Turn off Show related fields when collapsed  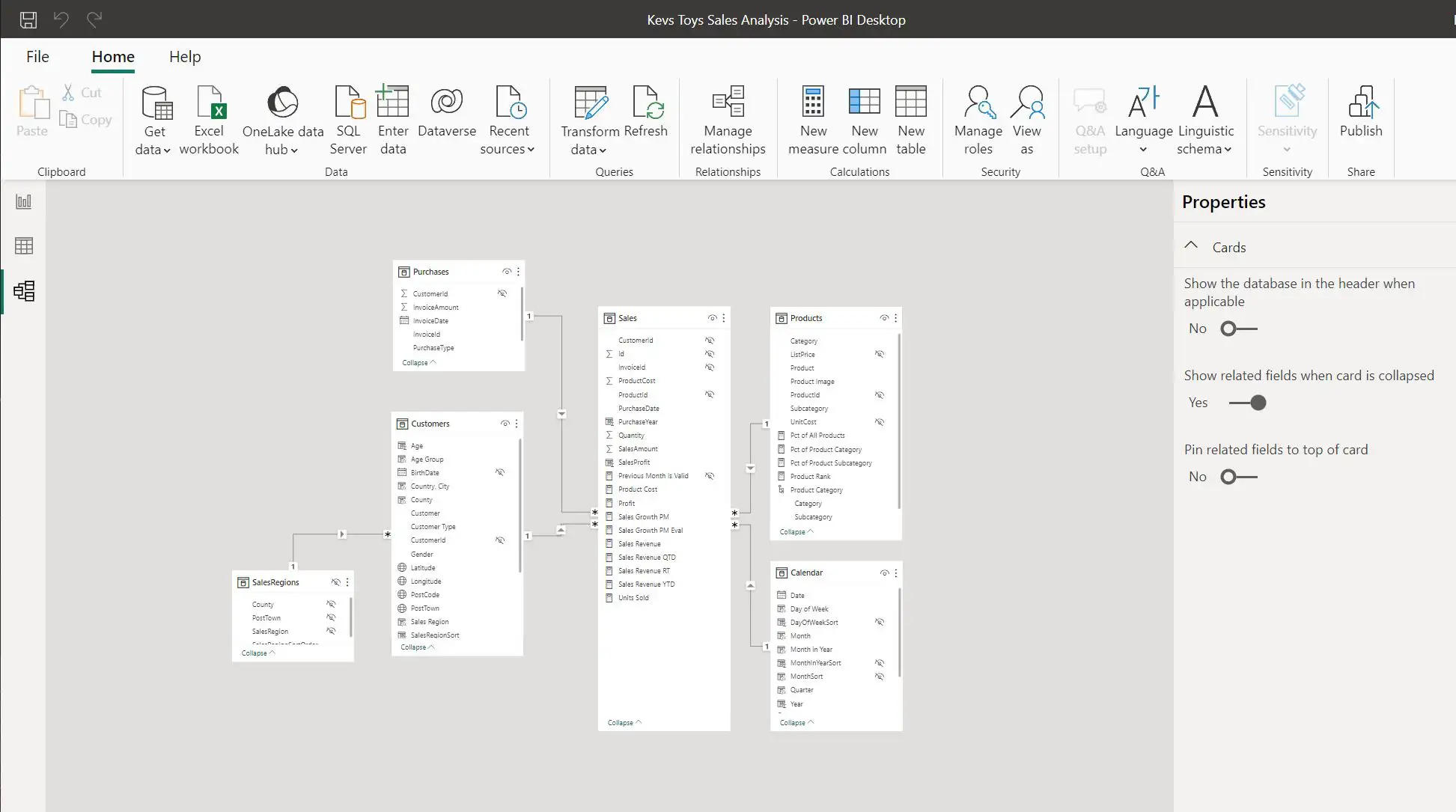(1247, 403)
